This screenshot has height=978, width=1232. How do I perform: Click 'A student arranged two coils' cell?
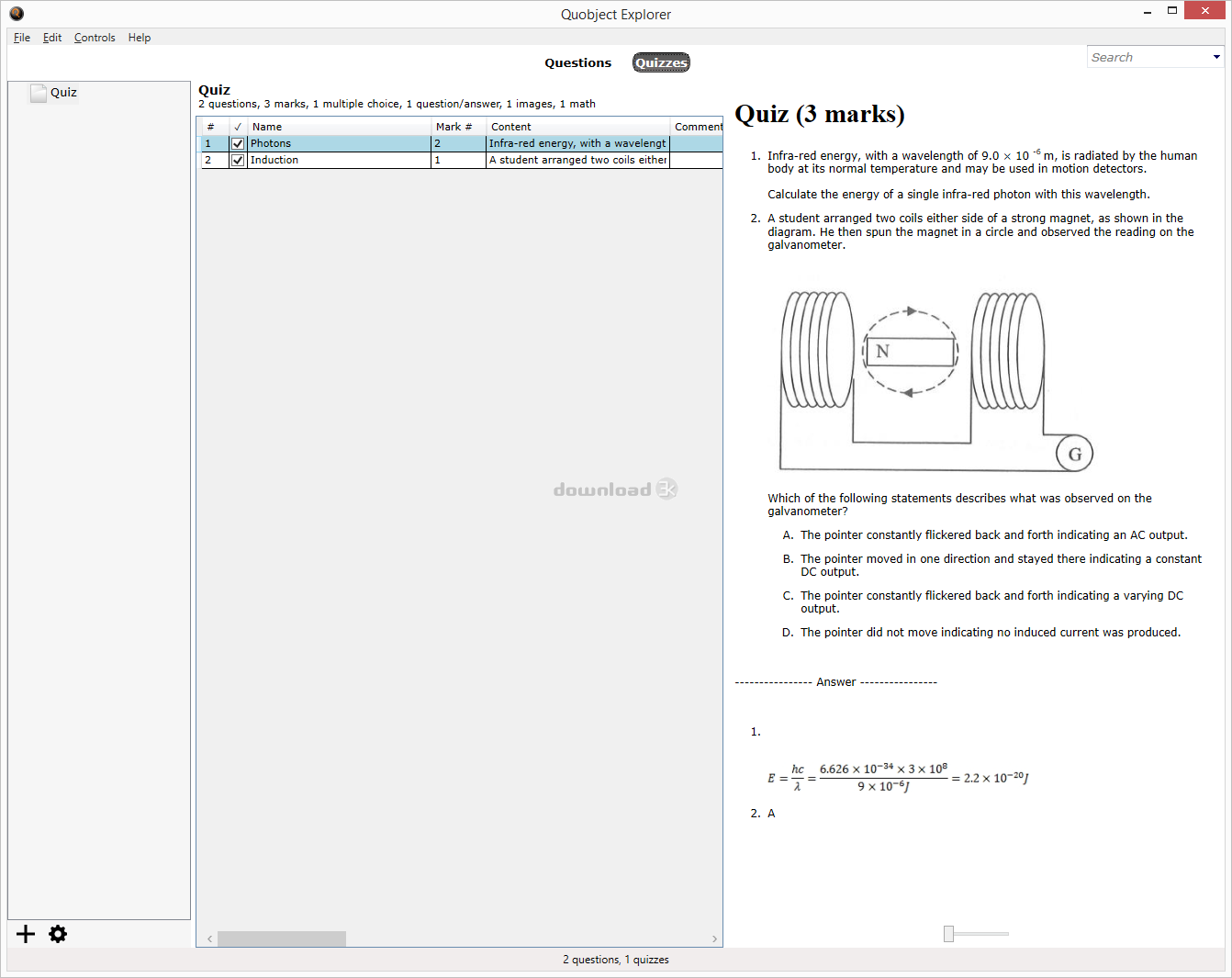click(x=577, y=160)
